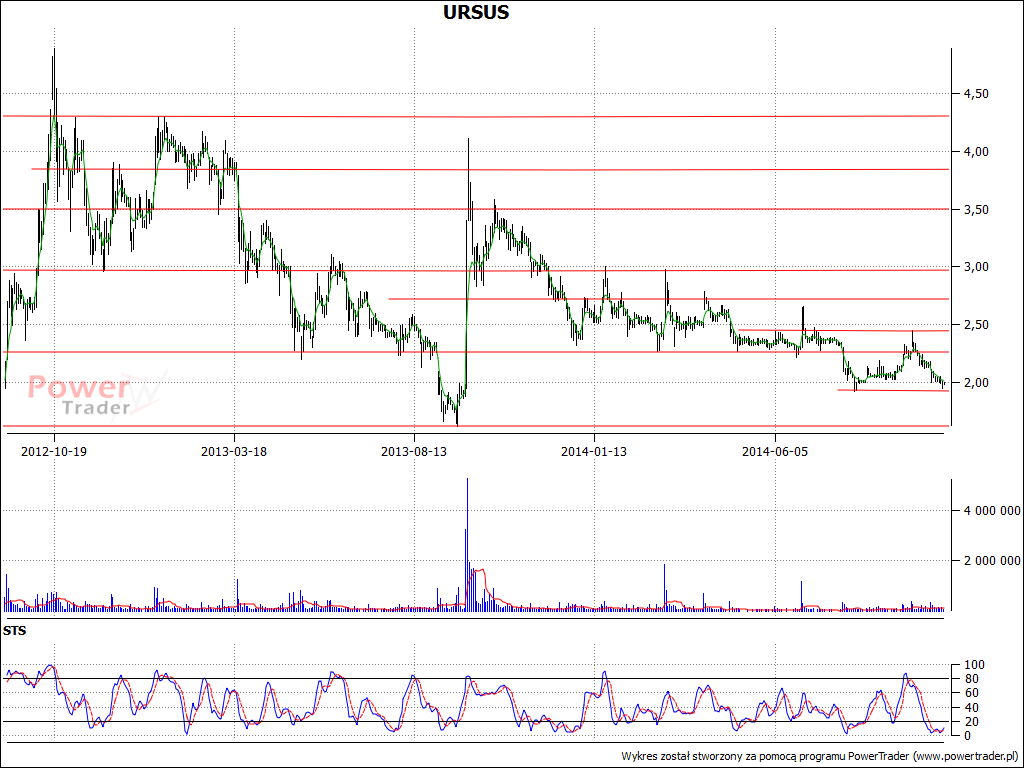The image size is (1024, 768).
Task: Click the PowerTrader credit text at bottom
Action: pos(821,756)
